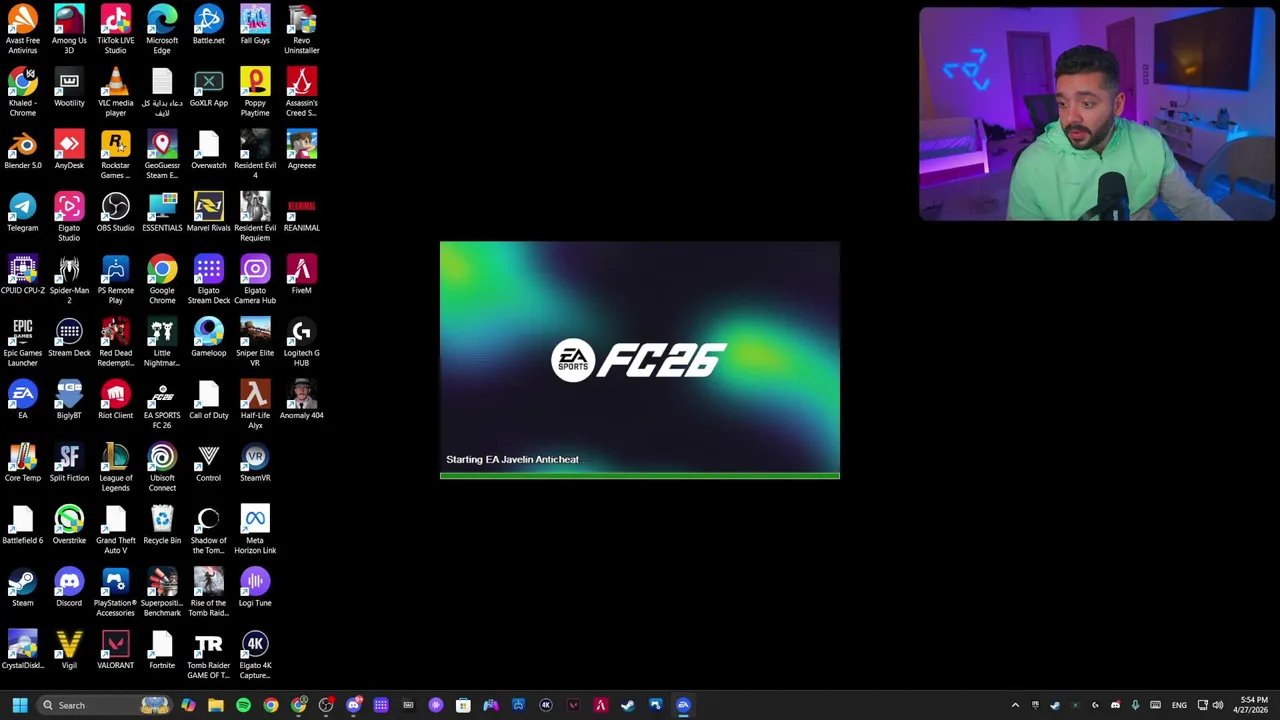Open Microsoft Store from the taskbar
The height and width of the screenshot is (720, 1280).
click(x=463, y=705)
